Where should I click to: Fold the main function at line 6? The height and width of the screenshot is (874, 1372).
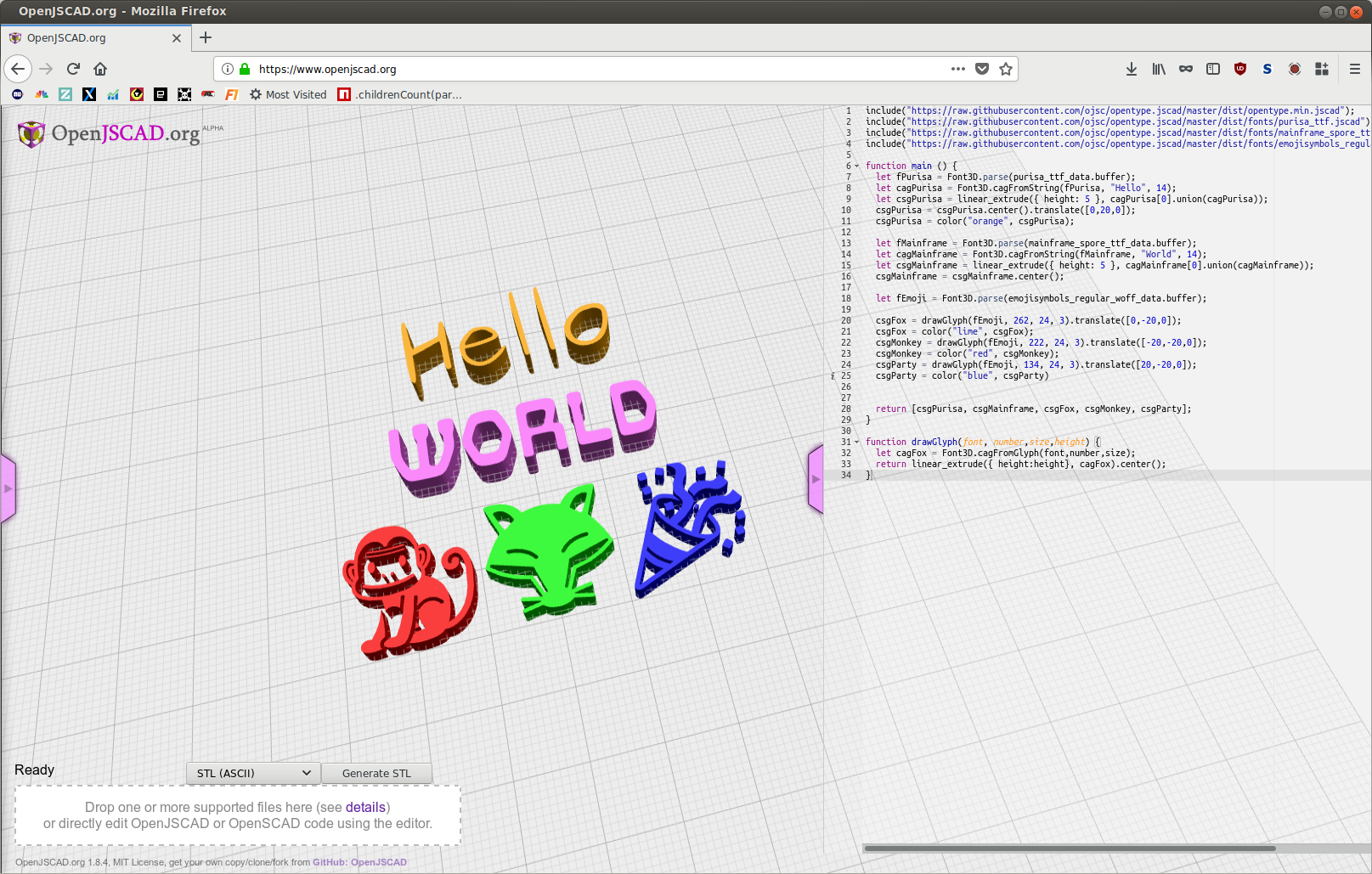857,166
